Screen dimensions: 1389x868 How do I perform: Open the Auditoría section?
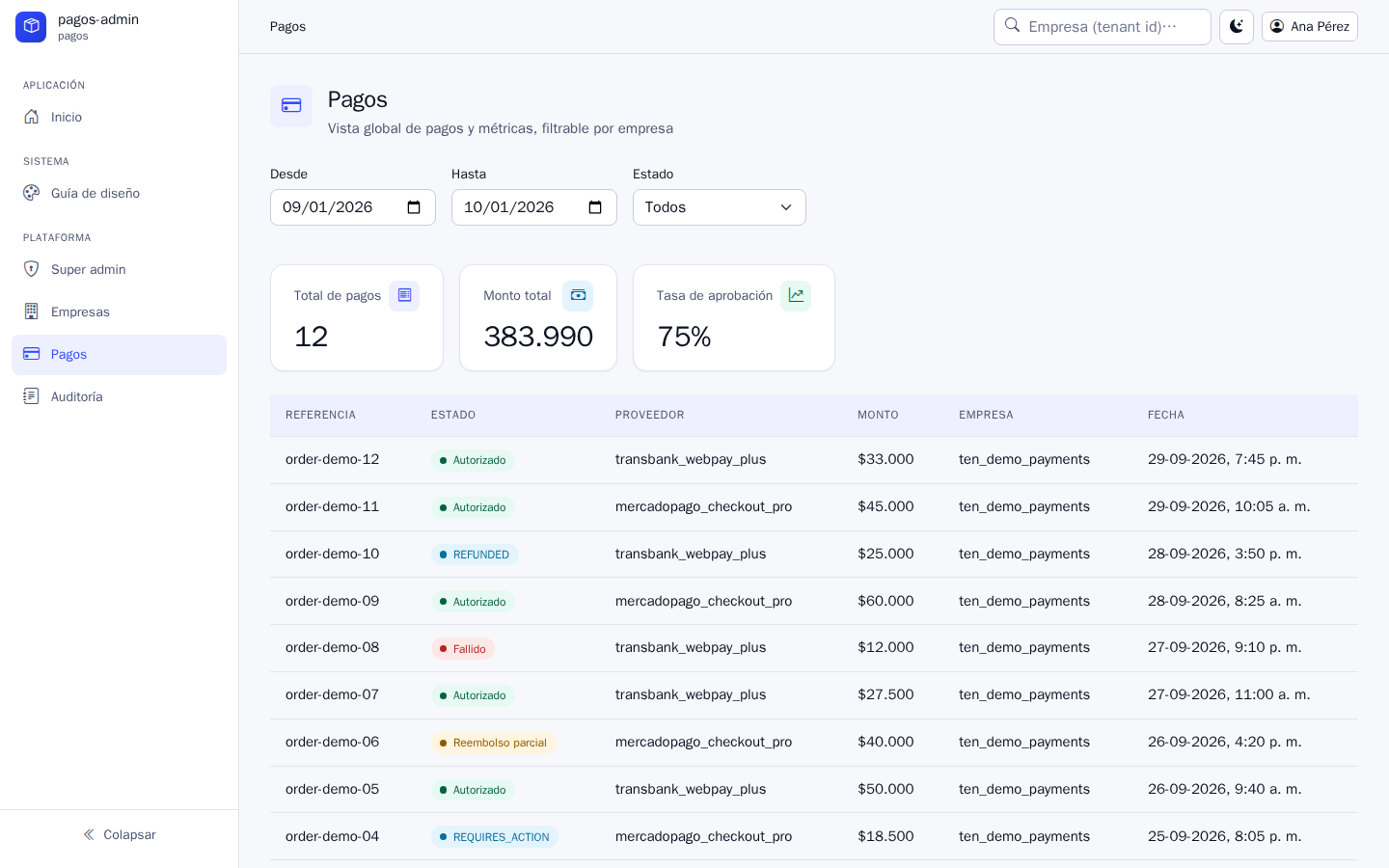(119, 396)
